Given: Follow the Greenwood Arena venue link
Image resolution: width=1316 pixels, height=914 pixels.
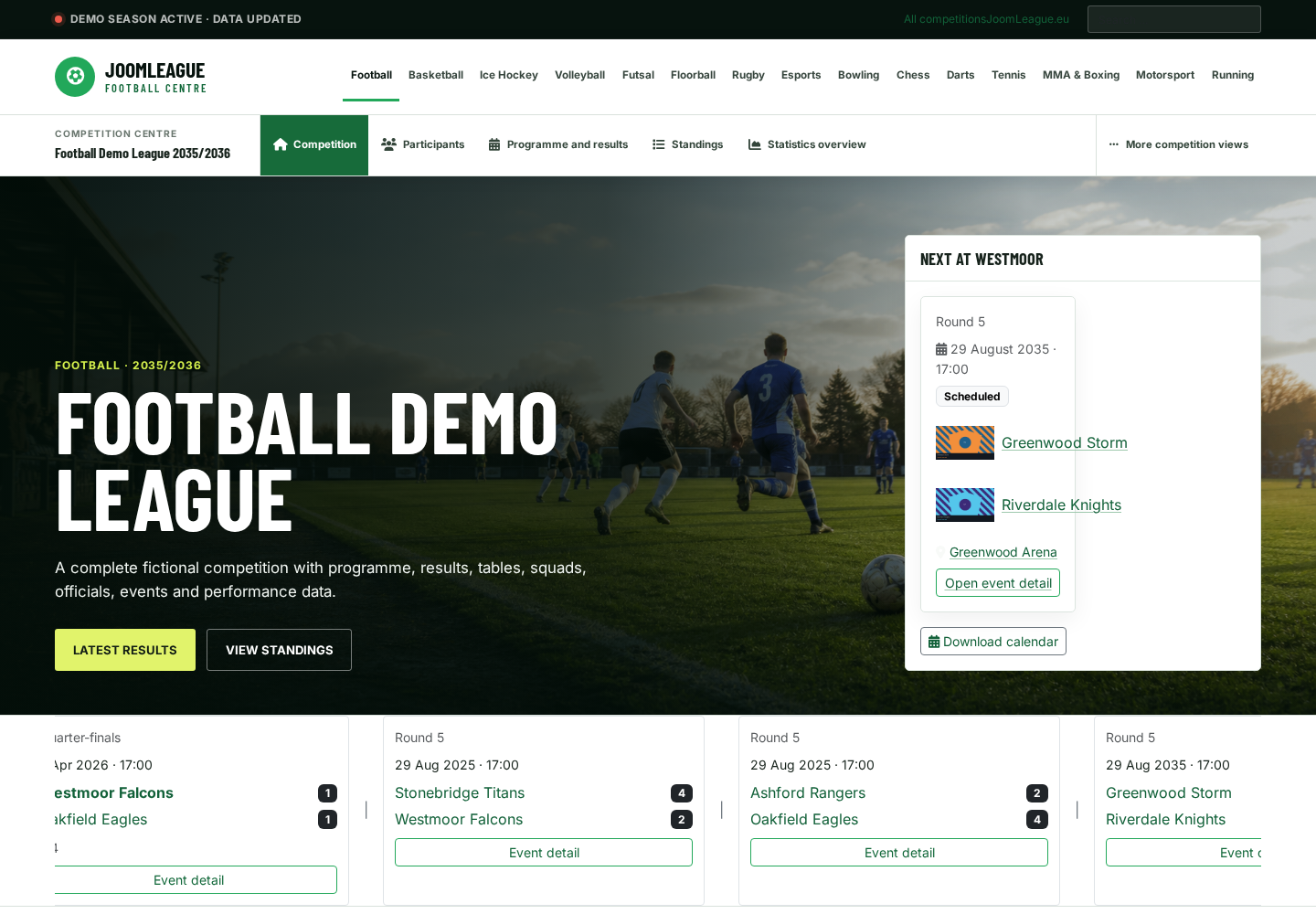Looking at the screenshot, I should 1003,552.
